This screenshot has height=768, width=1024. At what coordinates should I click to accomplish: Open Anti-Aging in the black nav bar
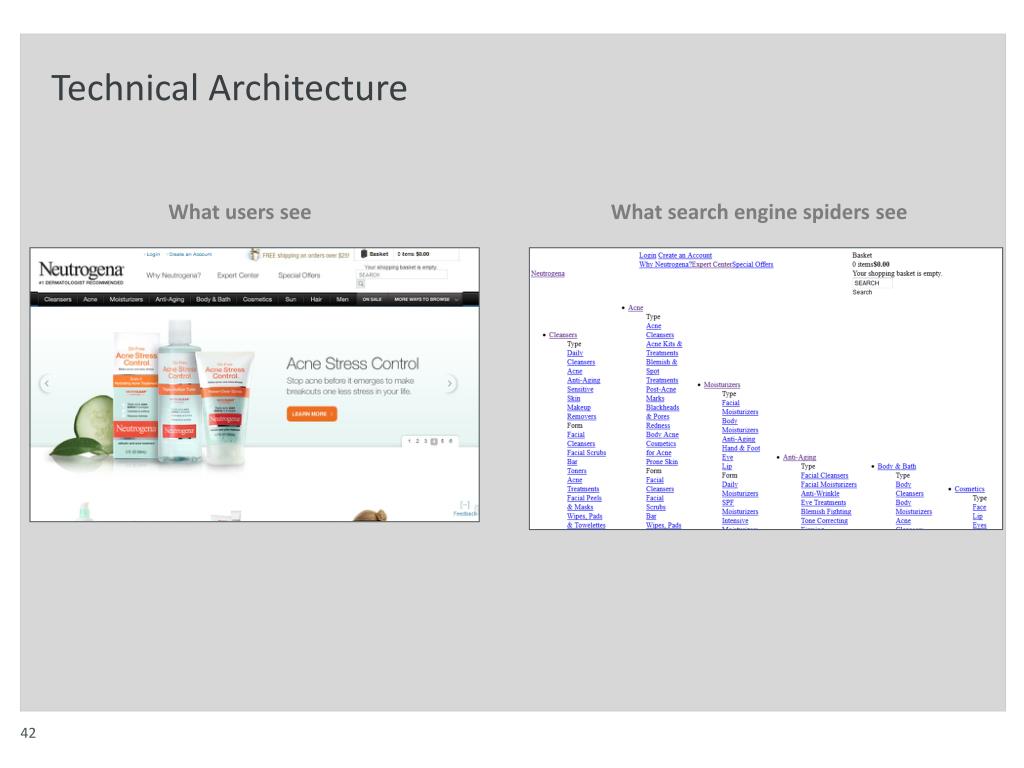click(170, 299)
